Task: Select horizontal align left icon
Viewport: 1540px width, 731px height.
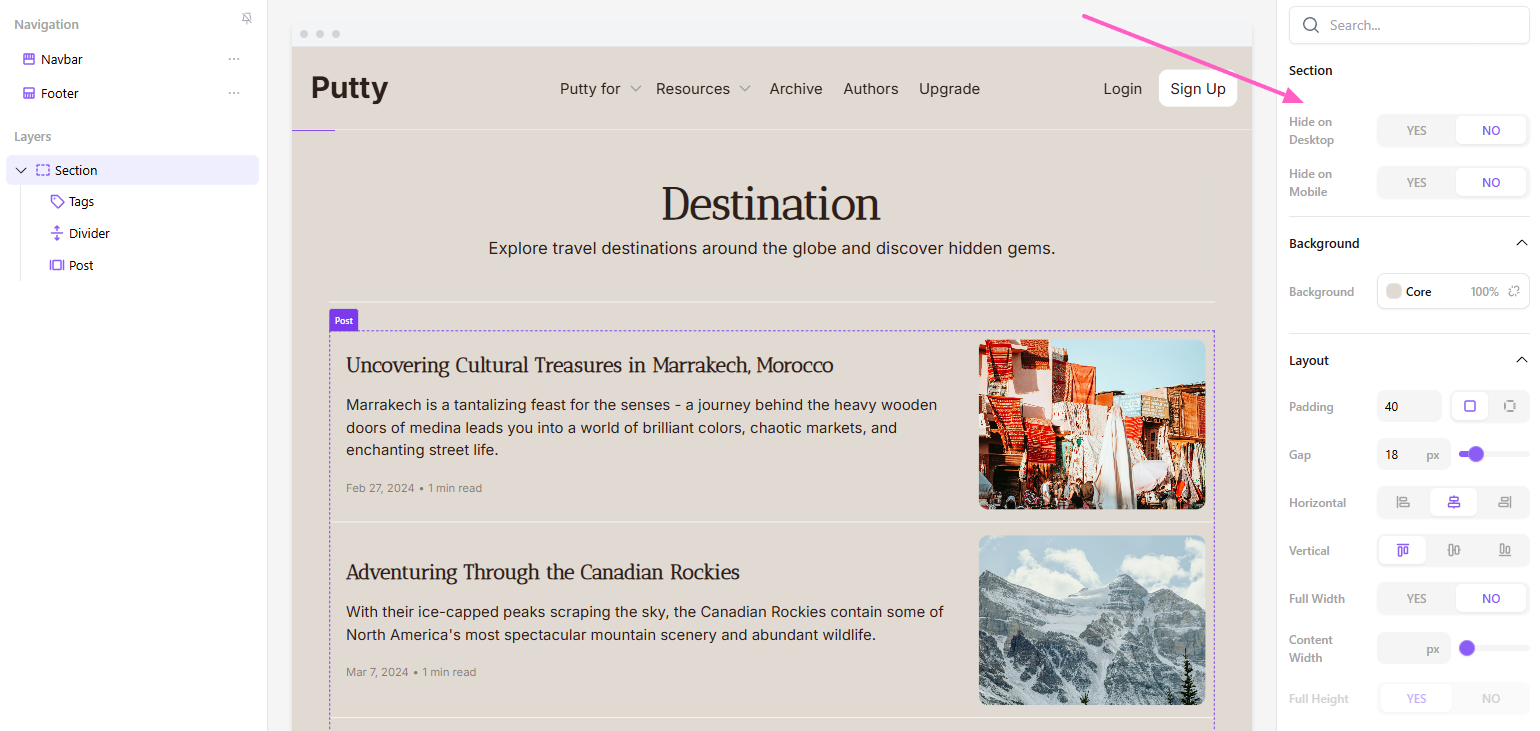Action: (1403, 502)
